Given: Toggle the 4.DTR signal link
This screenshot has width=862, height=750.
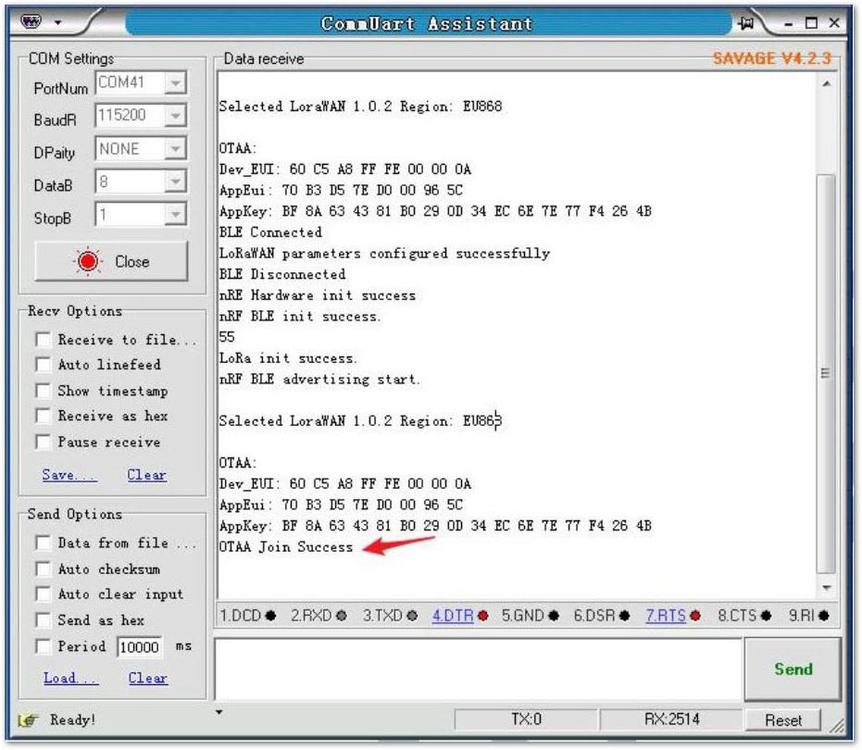Looking at the screenshot, I should click(452, 615).
